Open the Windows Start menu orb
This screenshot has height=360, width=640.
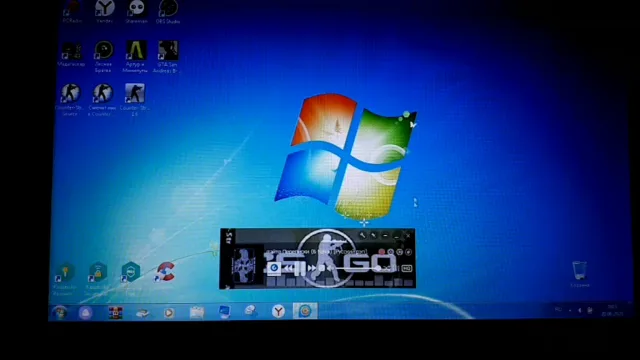point(60,313)
